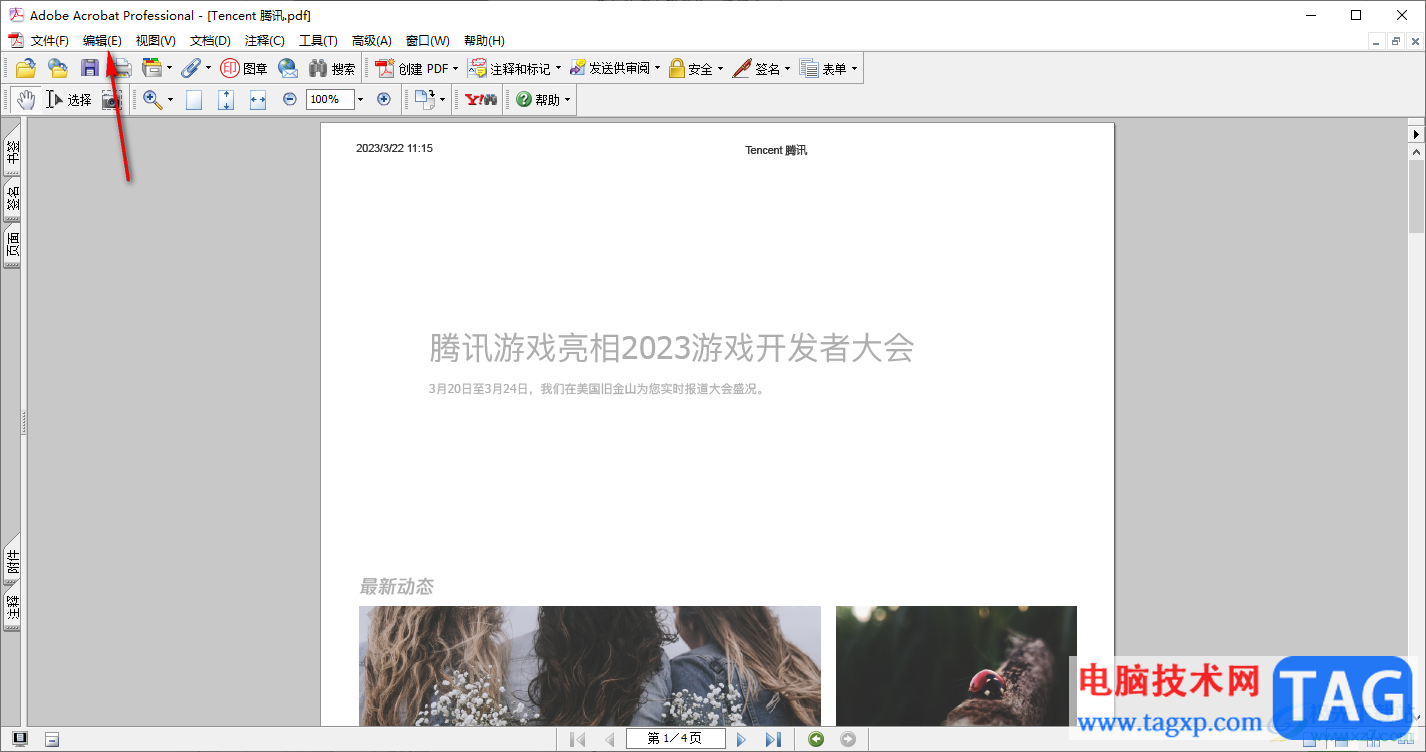Select the snapshot camera tool
The image size is (1426, 752).
click(x=112, y=99)
